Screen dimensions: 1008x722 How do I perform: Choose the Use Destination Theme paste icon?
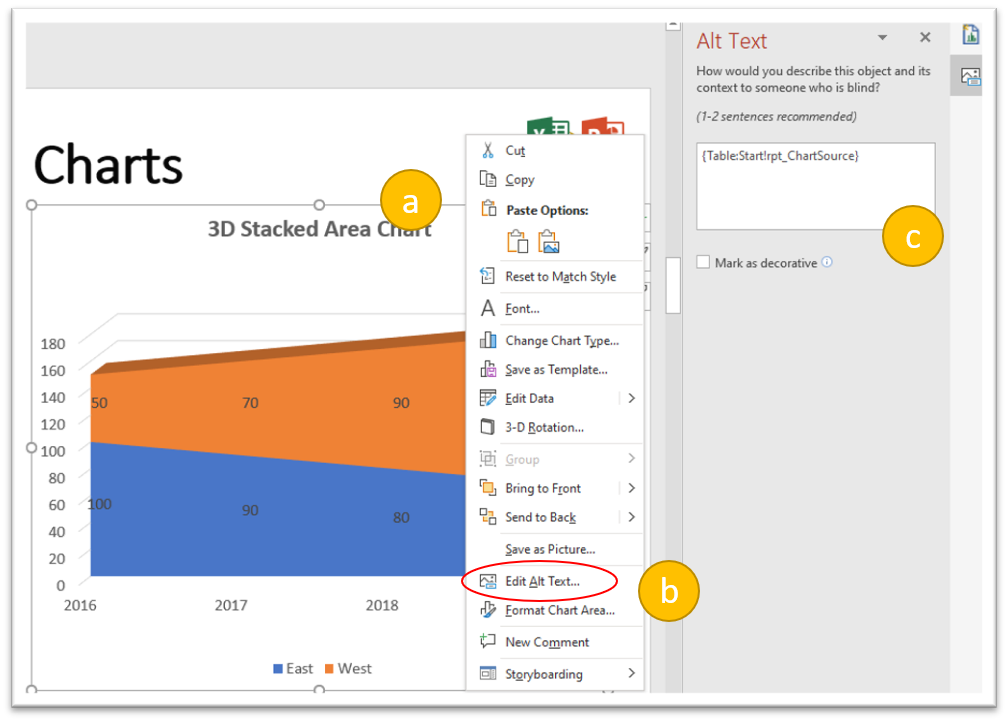[x=517, y=242]
